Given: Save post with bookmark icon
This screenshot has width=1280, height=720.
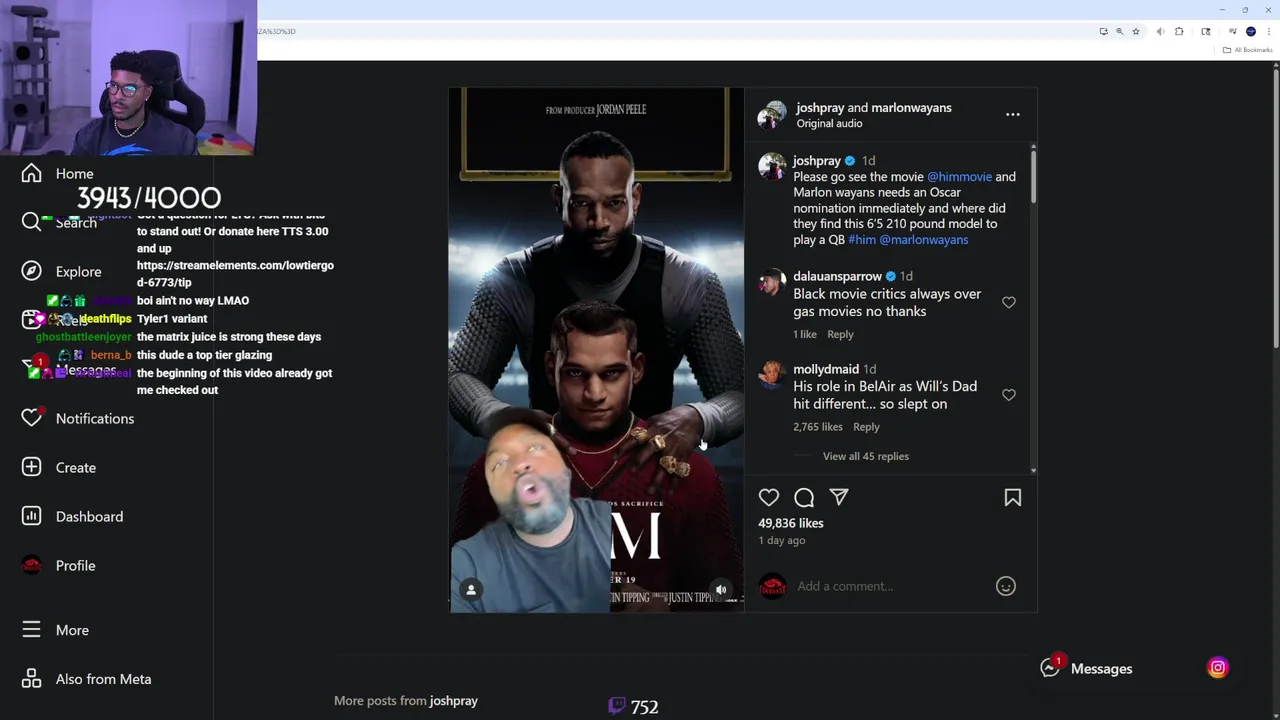Looking at the screenshot, I should click(x=1013, y=497).
